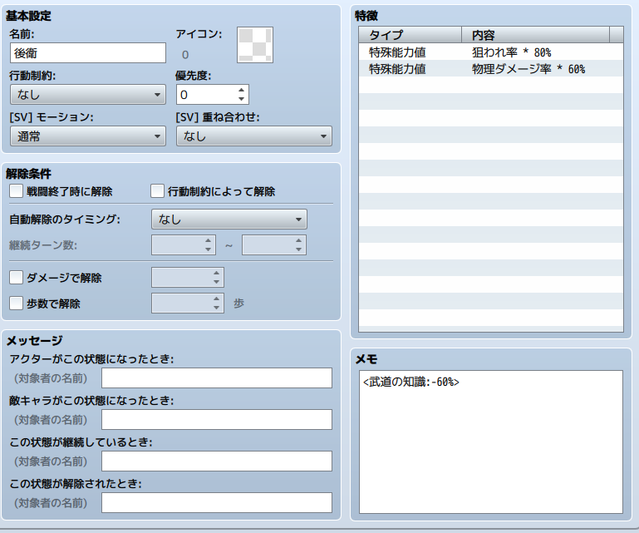Open the 行動制約 dropdown
The width and height of the screenshot is (639, 533).
tap(88, 95)
